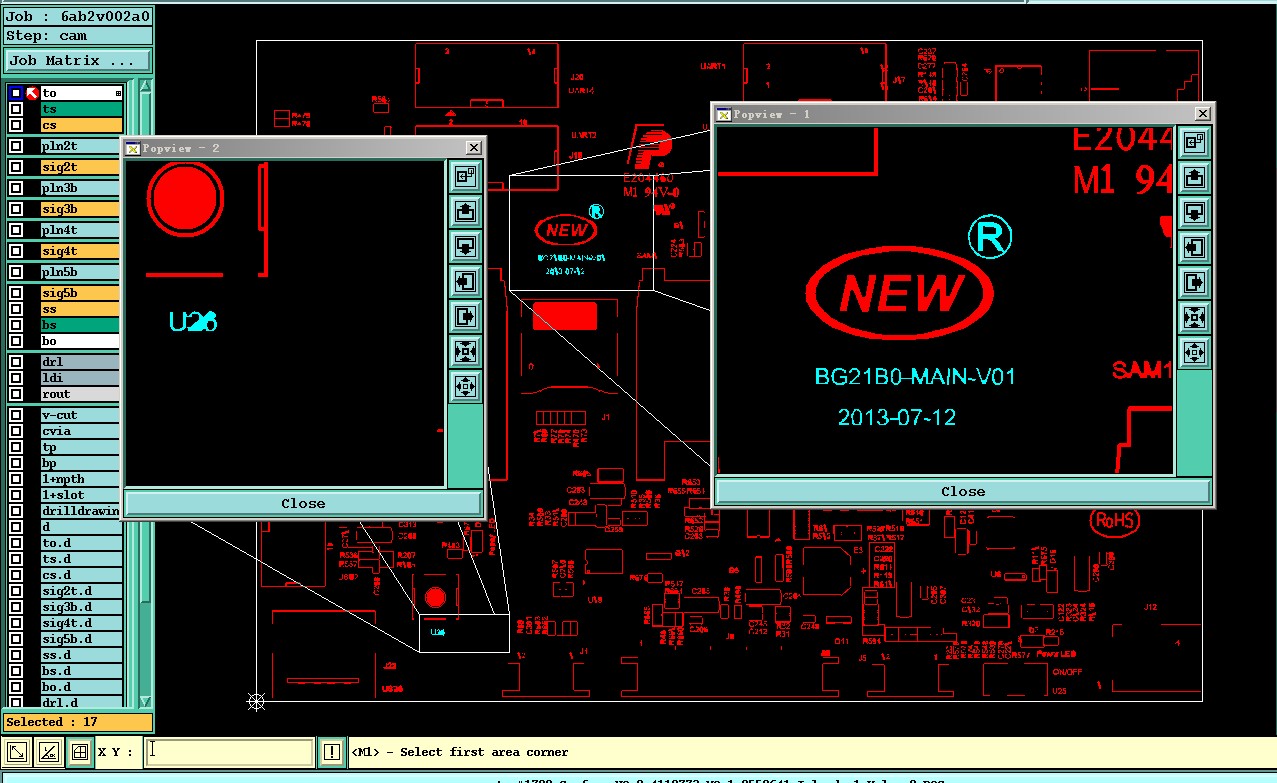The height and width of the screenshot is (783, 1277).
Task: Toggle checkbox for layer rout
Action: tap(16, 394)
